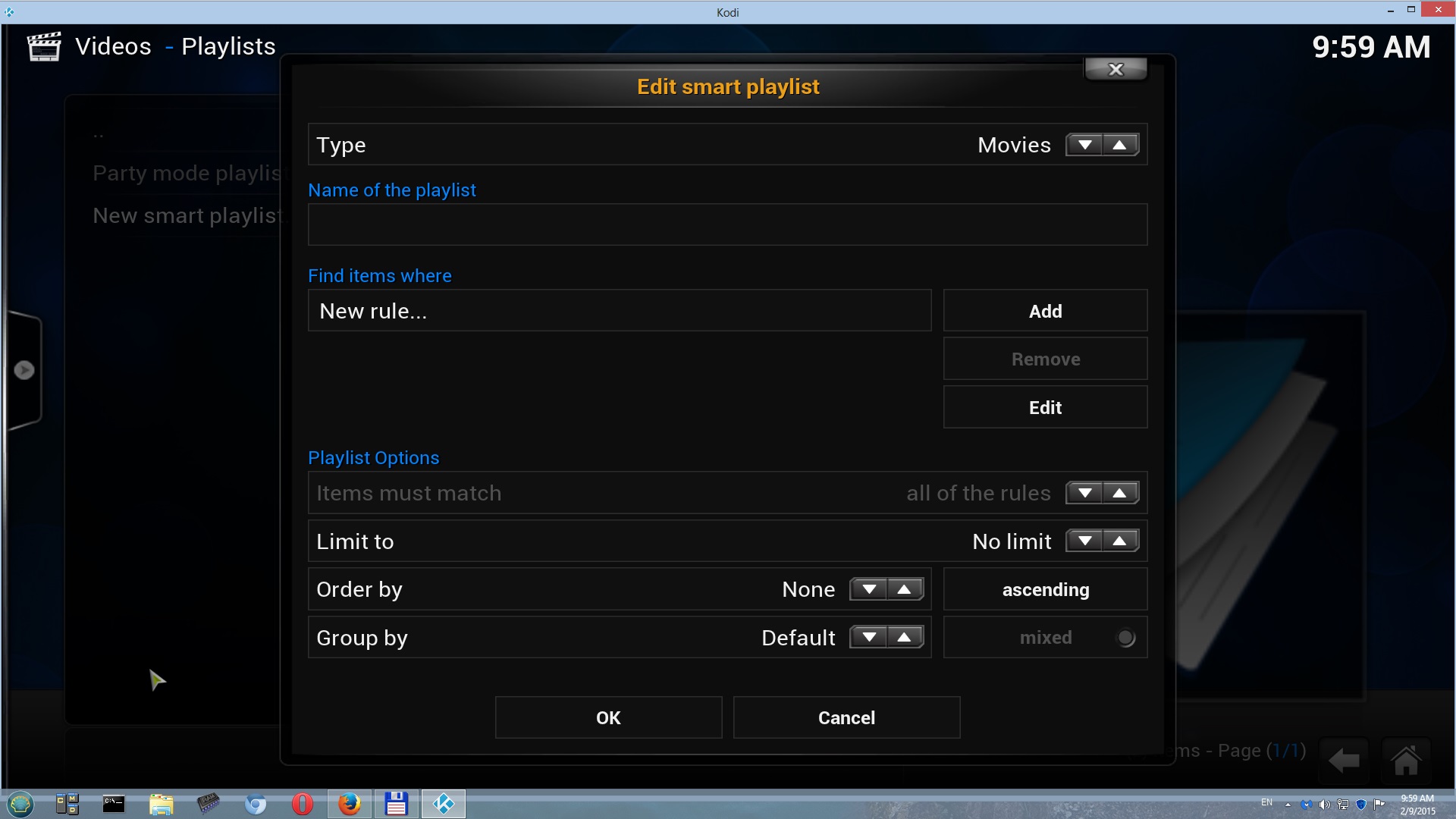
Task: Decrease the Limit to value
Action: [1084, 541]
